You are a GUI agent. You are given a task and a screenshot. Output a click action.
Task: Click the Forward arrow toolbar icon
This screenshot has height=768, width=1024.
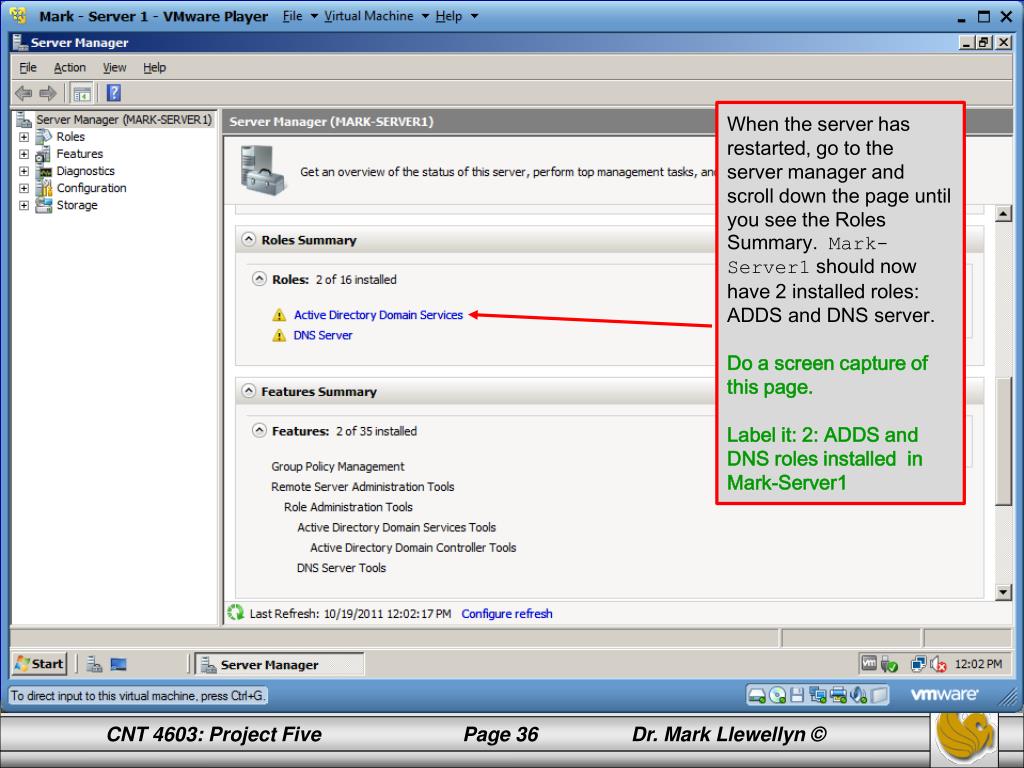(48, 93)
